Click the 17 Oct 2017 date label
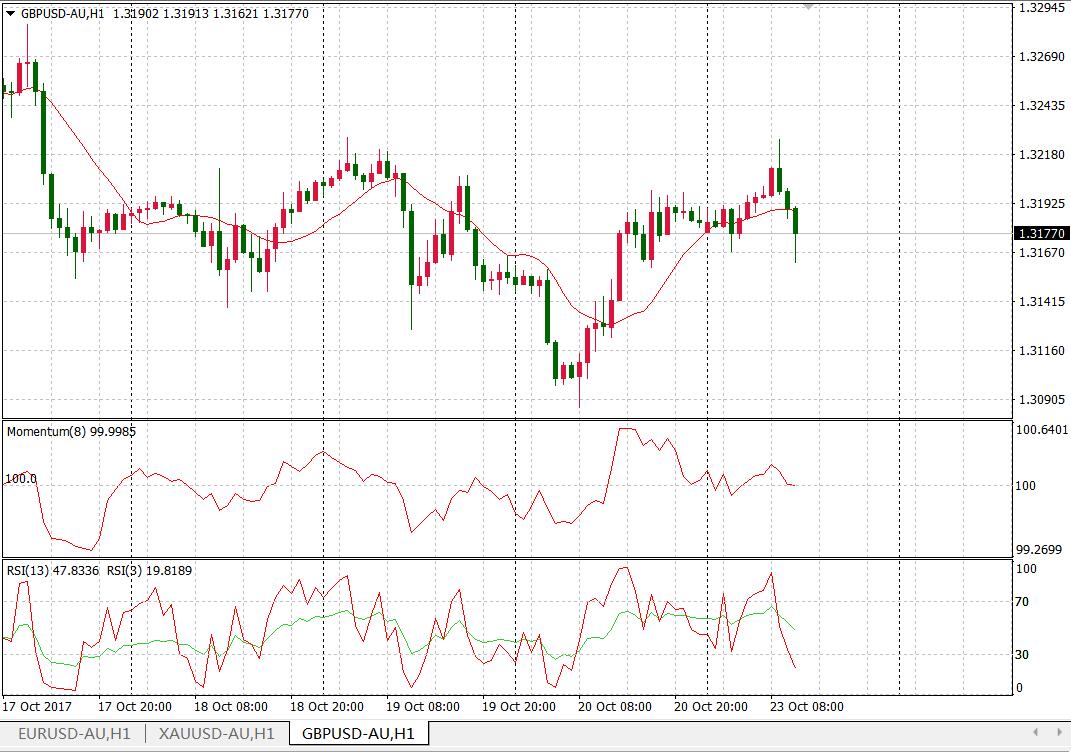The width and height of the screenshot is (1071, 752). pos(37,706)
